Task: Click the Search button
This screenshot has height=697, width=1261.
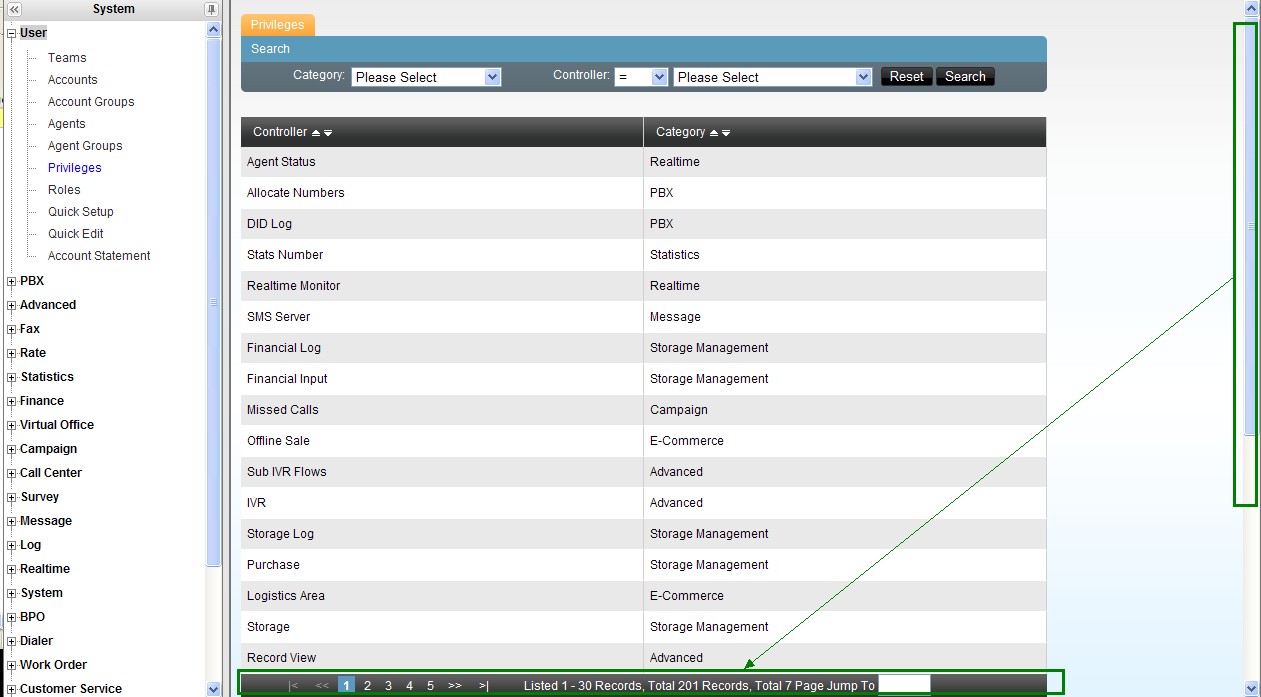Action: (965, 77)
